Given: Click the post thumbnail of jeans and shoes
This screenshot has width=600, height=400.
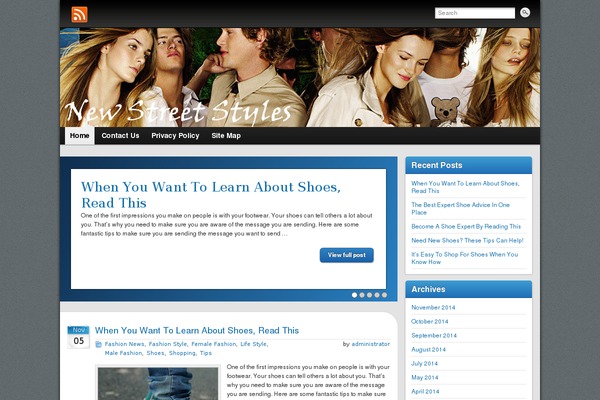Looking at the screenshot, I should point(158,383).
